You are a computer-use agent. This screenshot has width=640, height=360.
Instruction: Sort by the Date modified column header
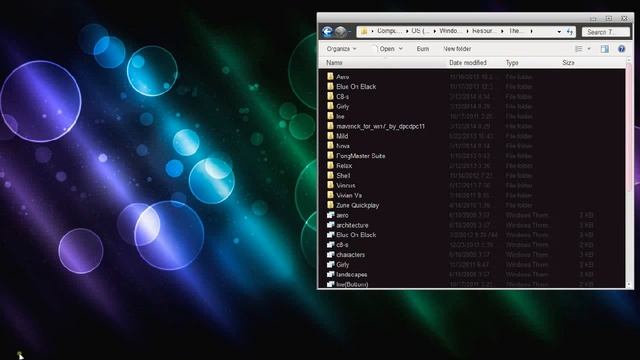pyautogui.click(x=468, y=63)
